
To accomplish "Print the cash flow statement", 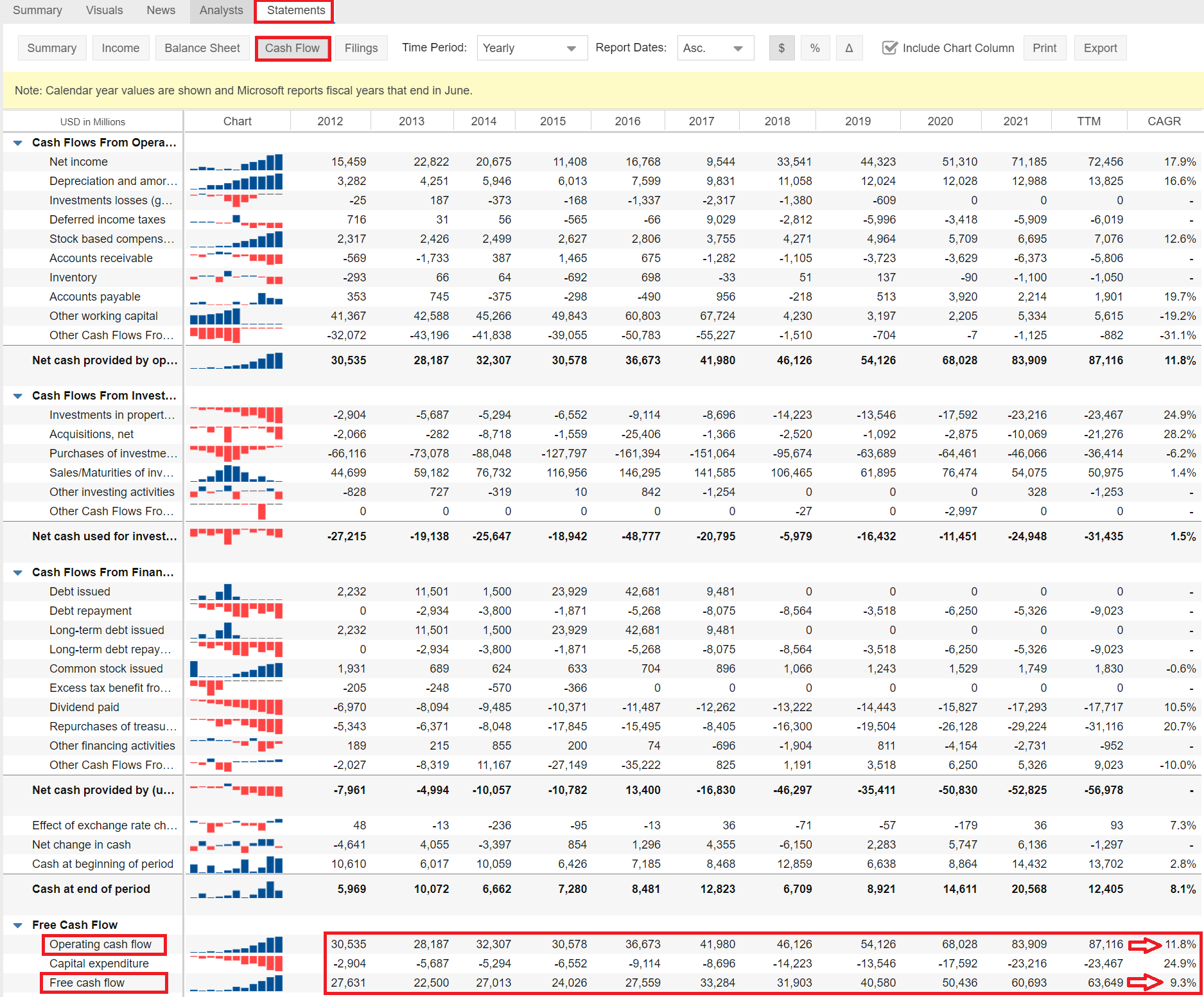I will (x=1044, y=48).
